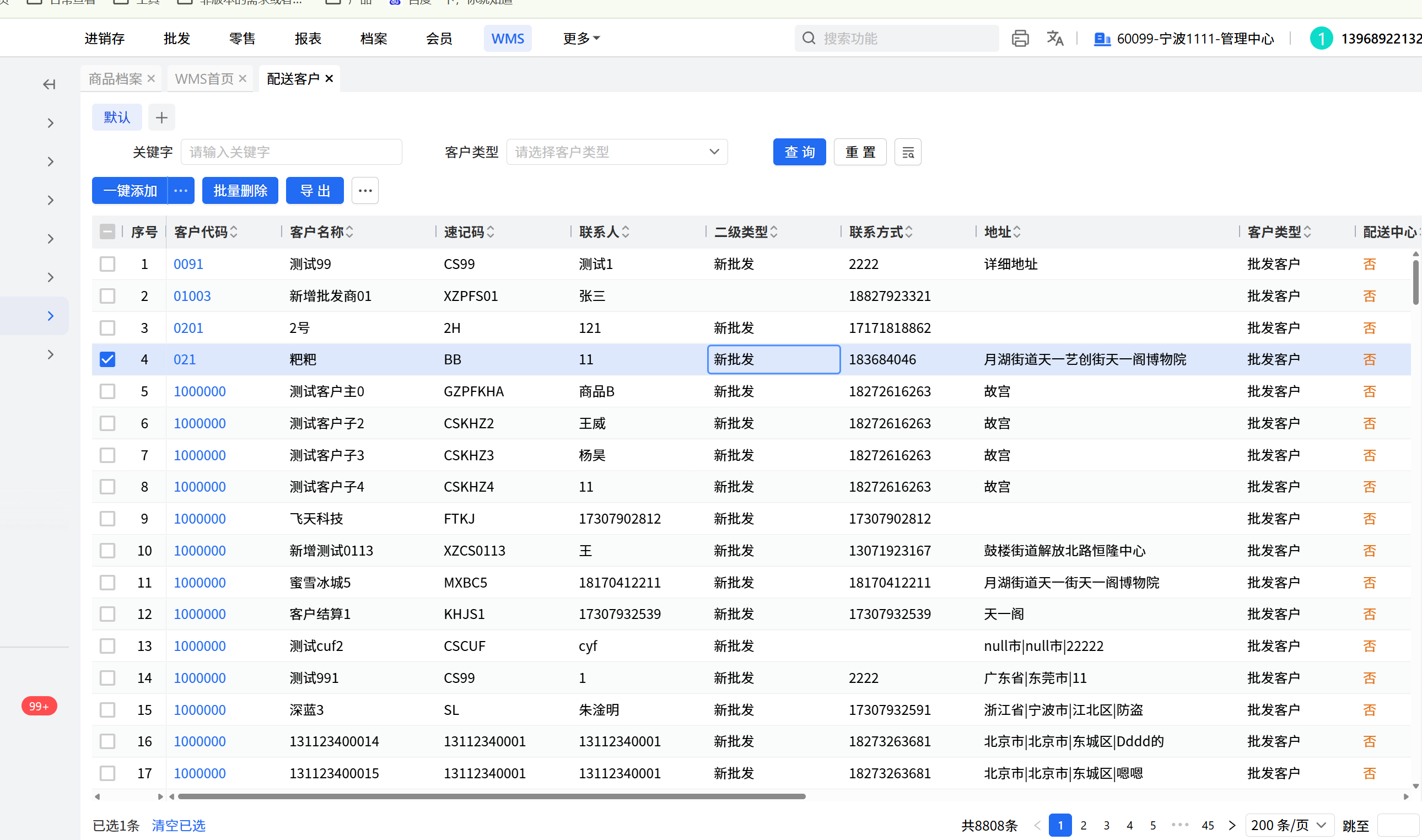Viewport: 1422px width, 840px height.
Task: Expand the 更多 menu in top navigation
Action: (x=581, y=39)
